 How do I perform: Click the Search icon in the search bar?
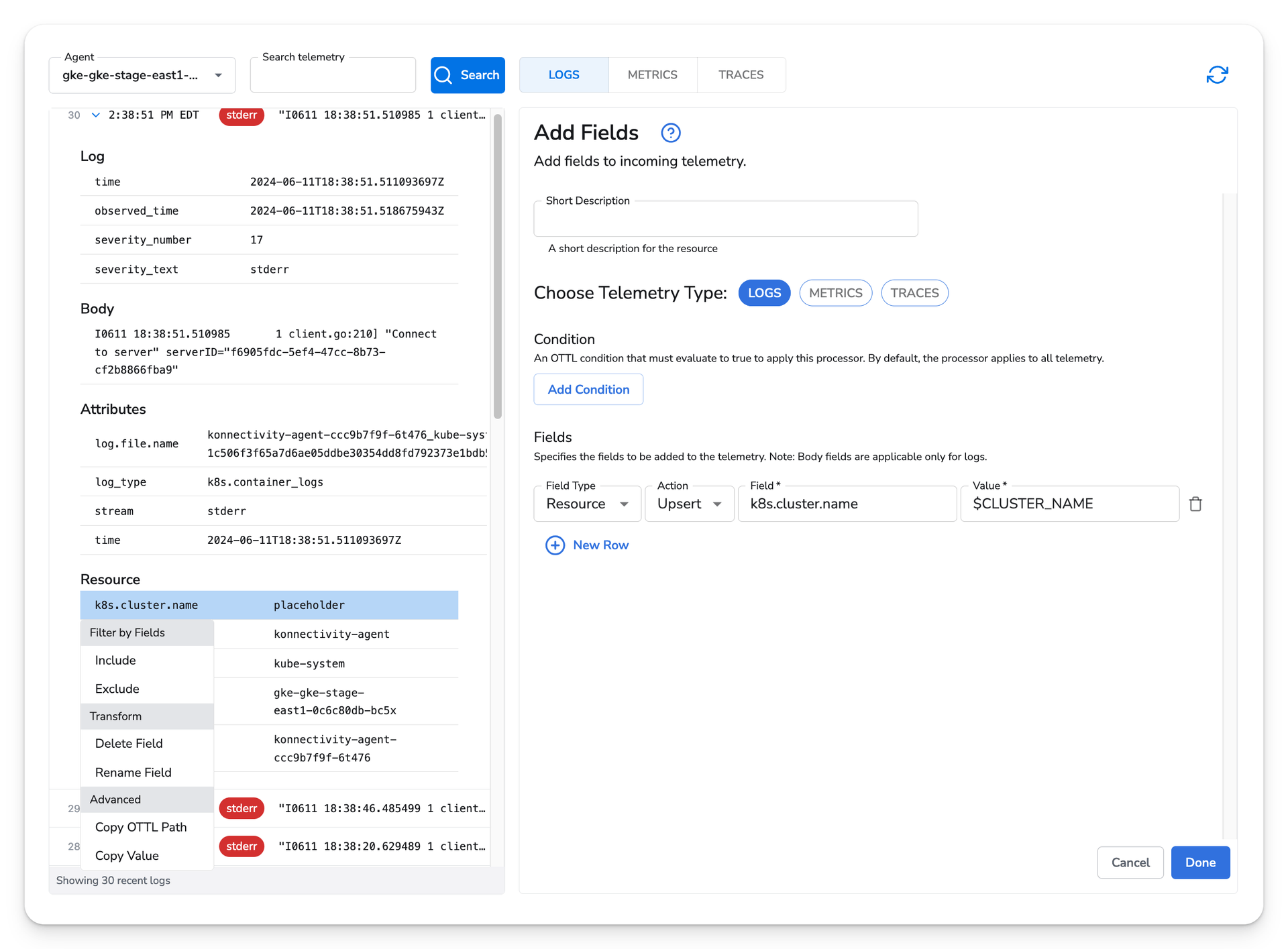coord(448,75)
